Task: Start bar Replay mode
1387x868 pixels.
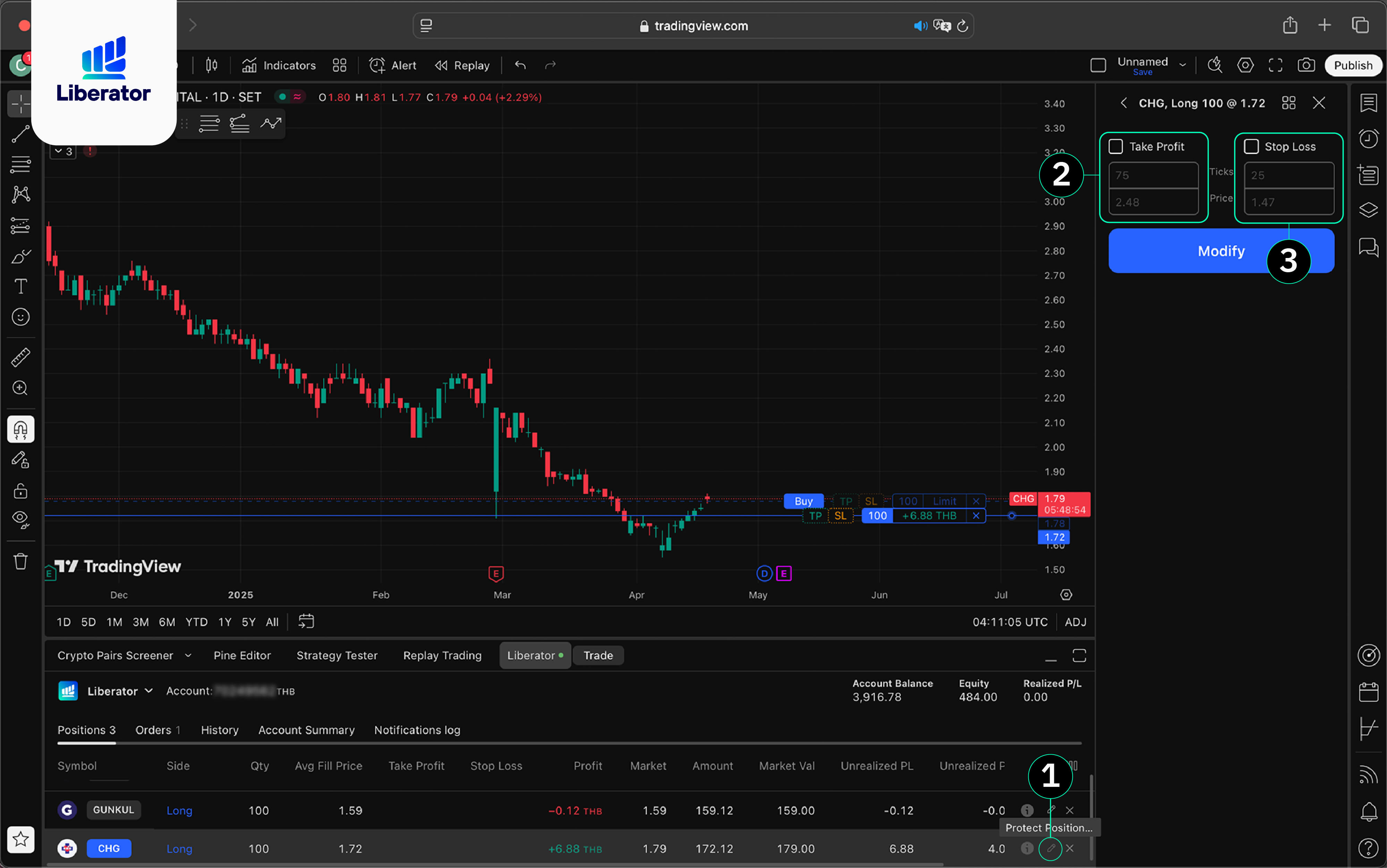Action: 463,66
